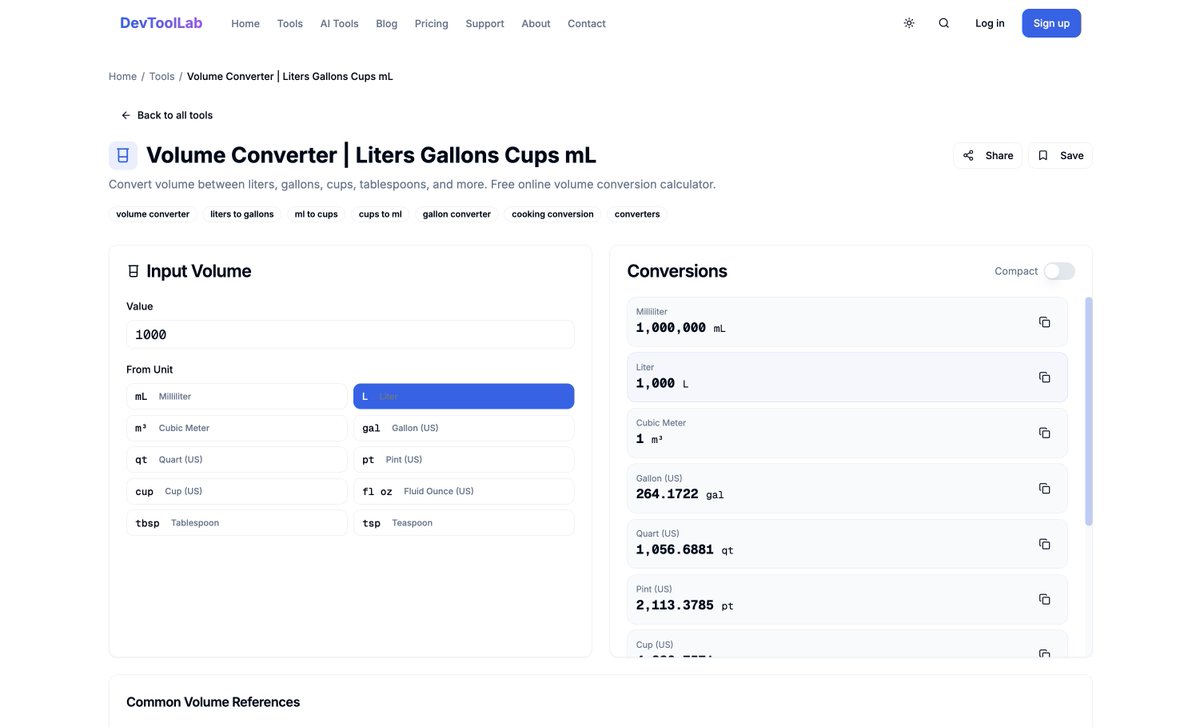1200x727 pixels.
Task: Open the About nav item
Action: tap(536, 23)
